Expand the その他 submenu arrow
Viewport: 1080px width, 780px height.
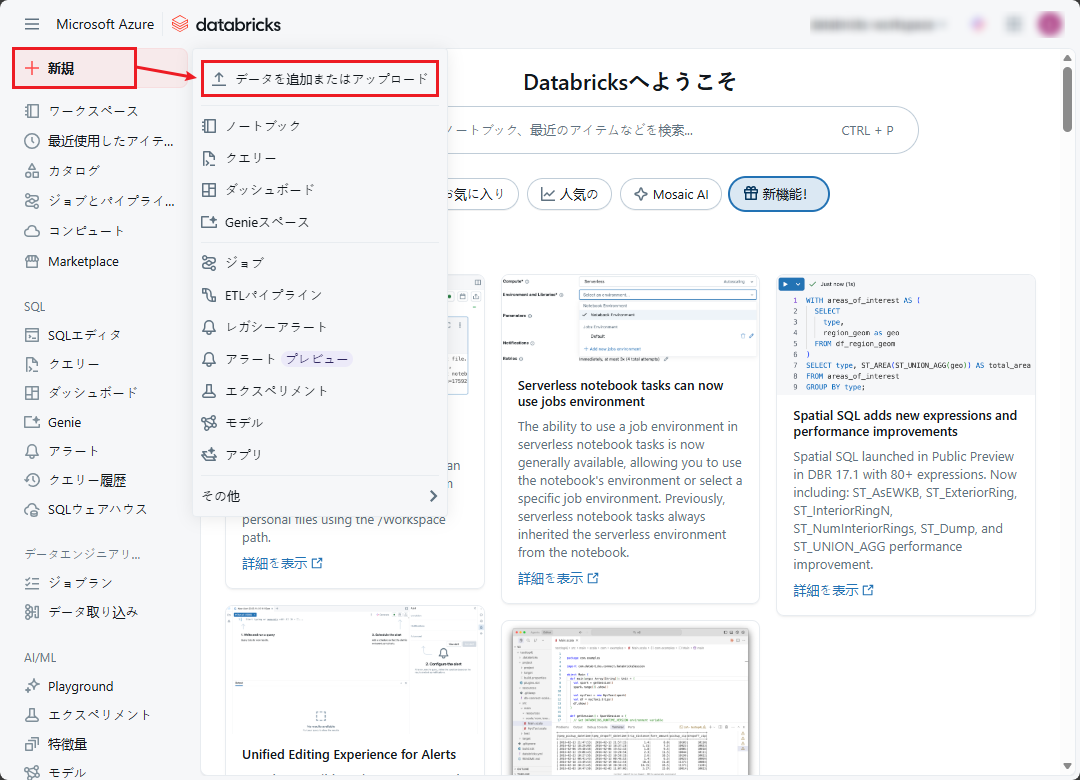tap(433, 496)
